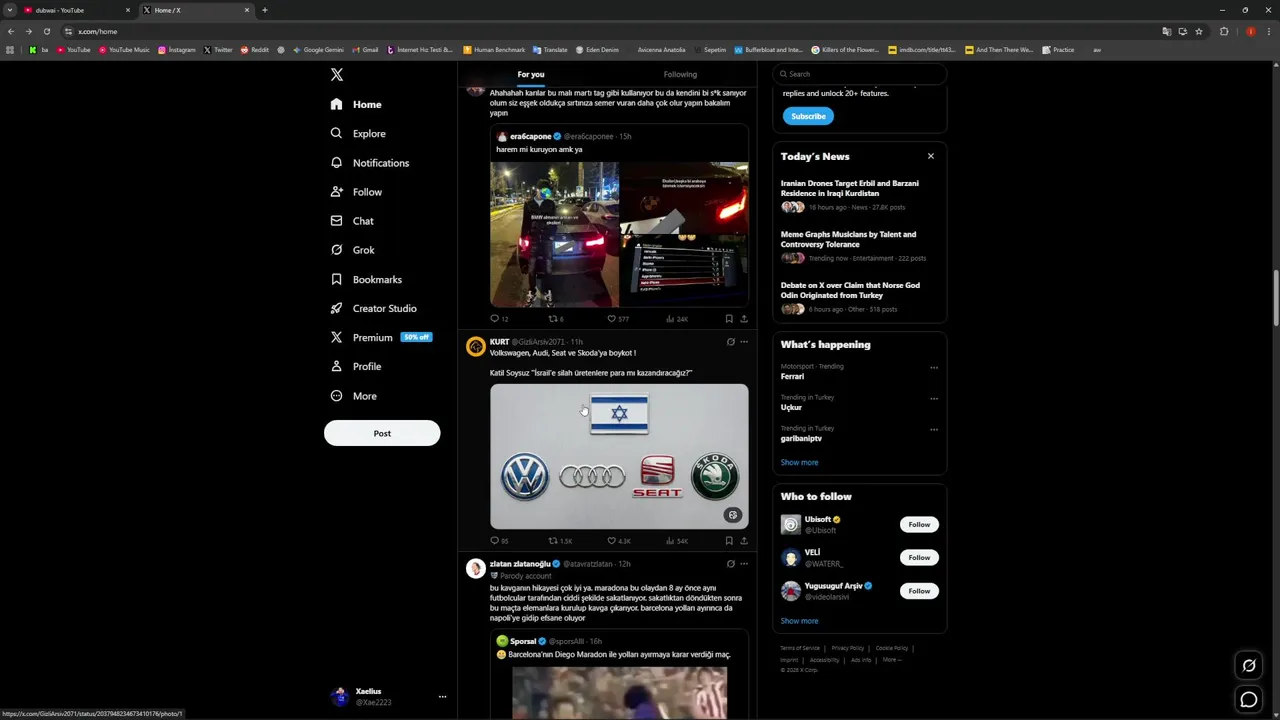Open Reddit bookmark in bookmarks bar

coord(254,50)
